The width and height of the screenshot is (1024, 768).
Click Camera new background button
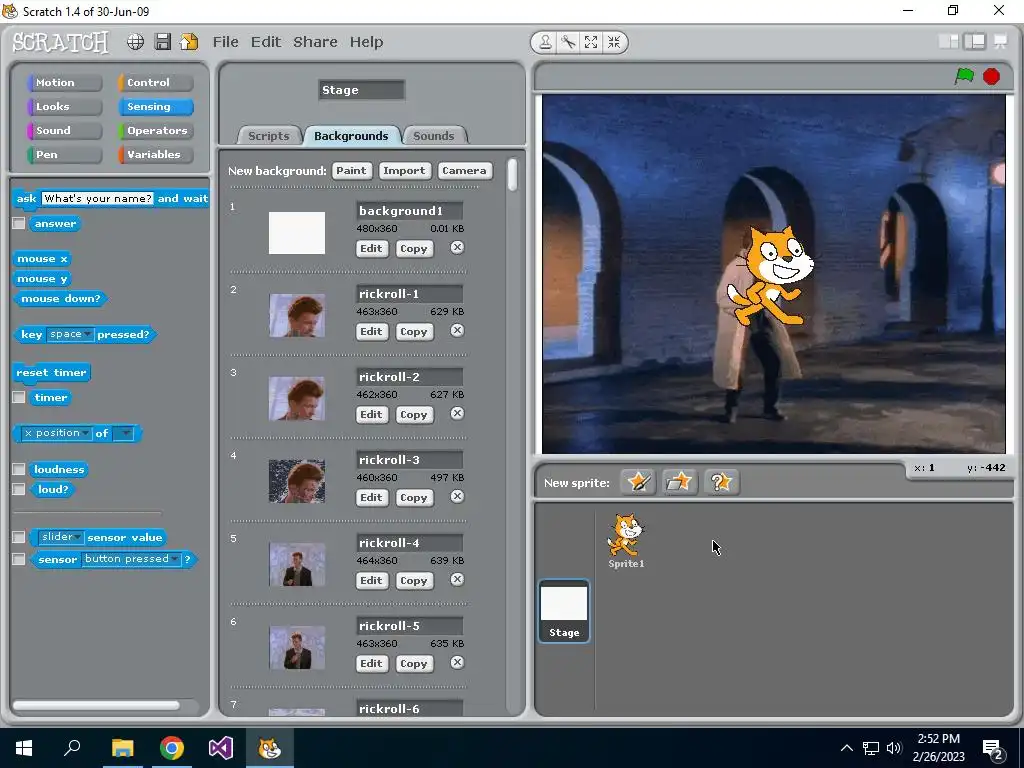click(x=464, y=170)
